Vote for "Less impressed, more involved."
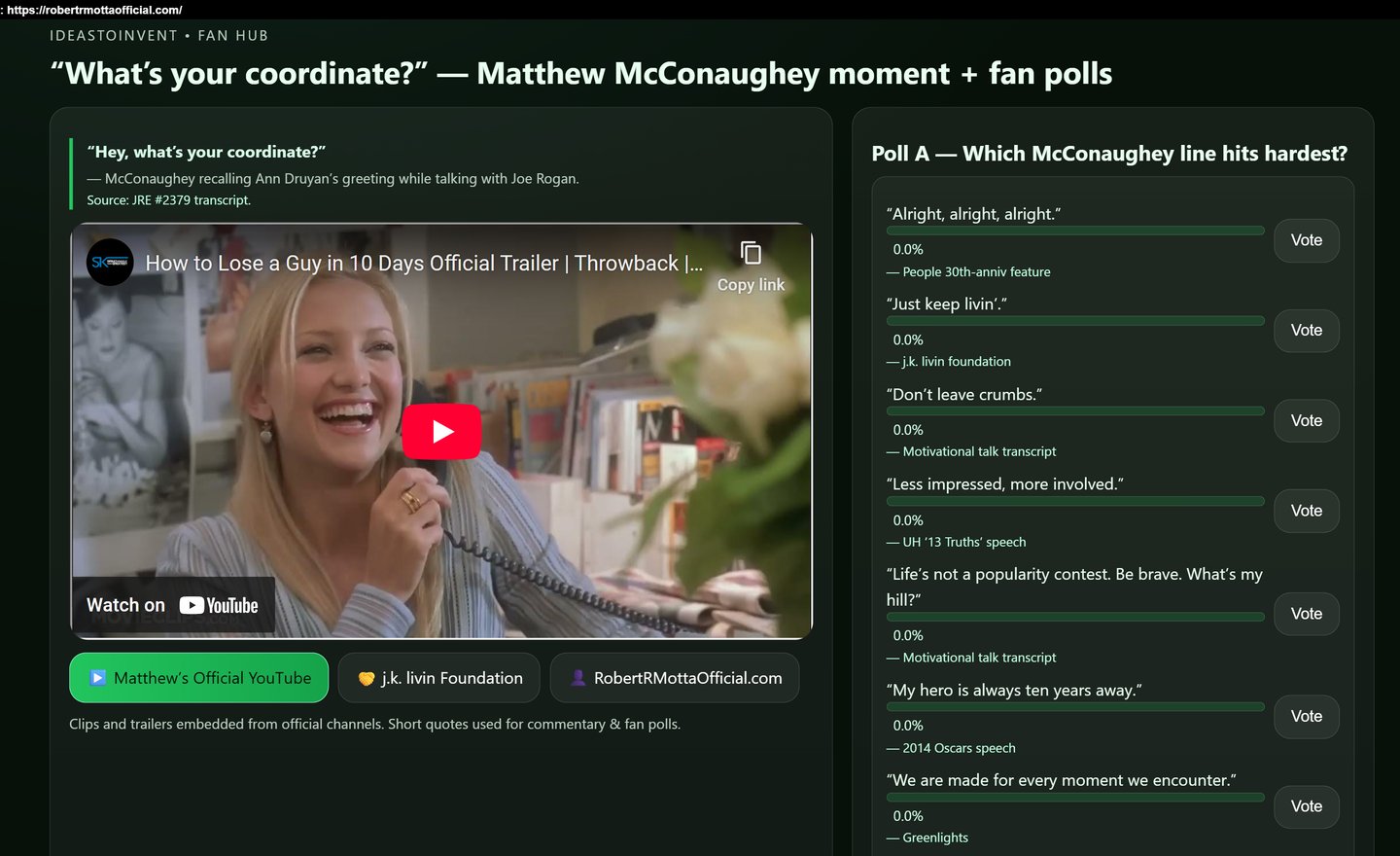Screen dimensions: 1400x856 pos(1307,511)
